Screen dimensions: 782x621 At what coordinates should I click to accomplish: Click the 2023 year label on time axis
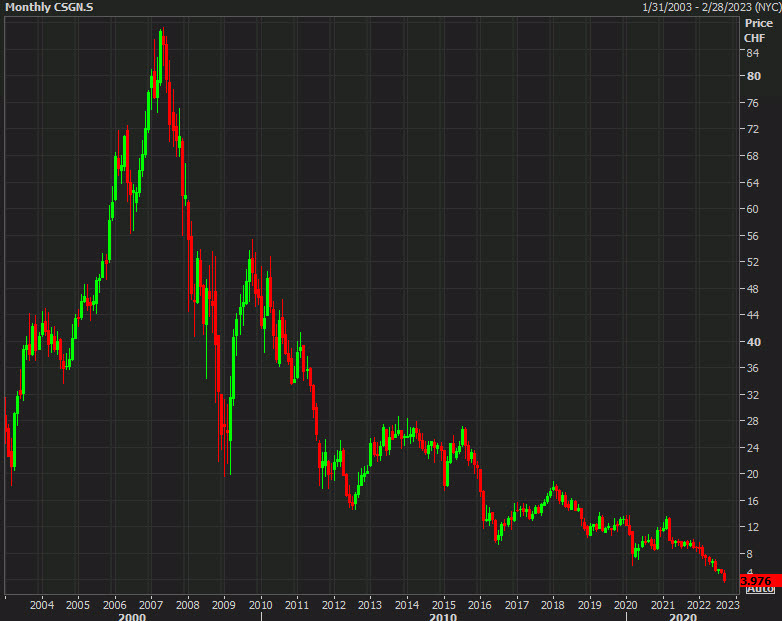click(x=728, y=605)
